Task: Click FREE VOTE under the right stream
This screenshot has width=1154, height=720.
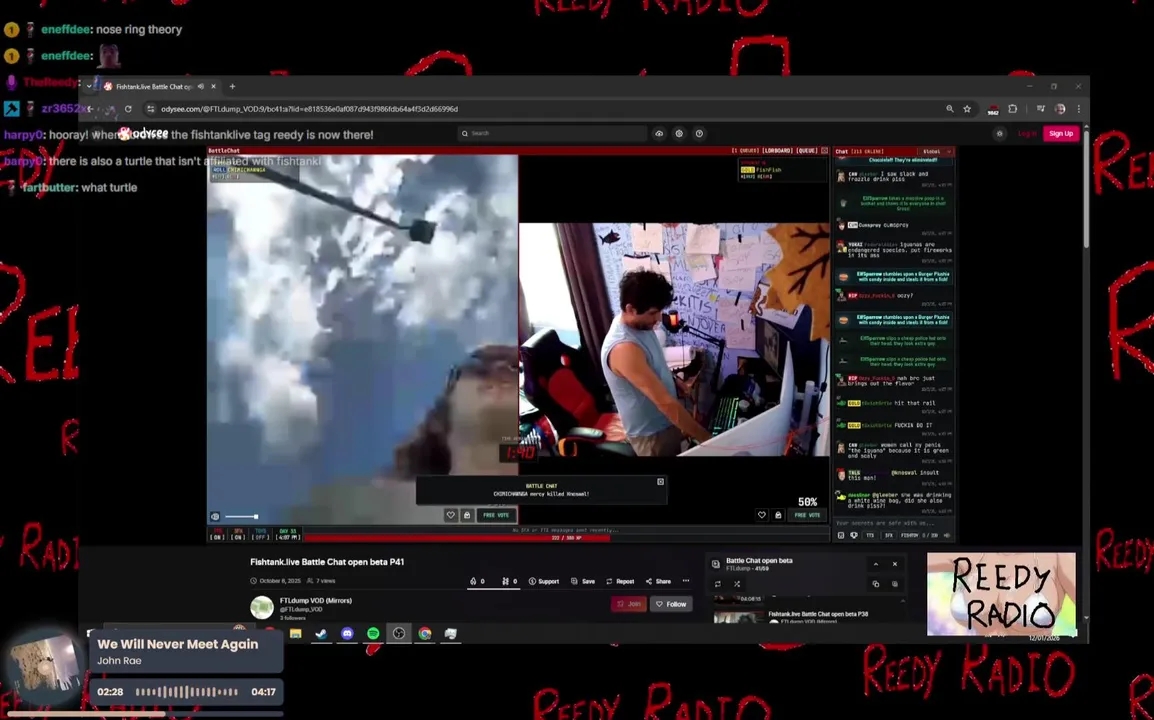Action: [x=807, y=515]
